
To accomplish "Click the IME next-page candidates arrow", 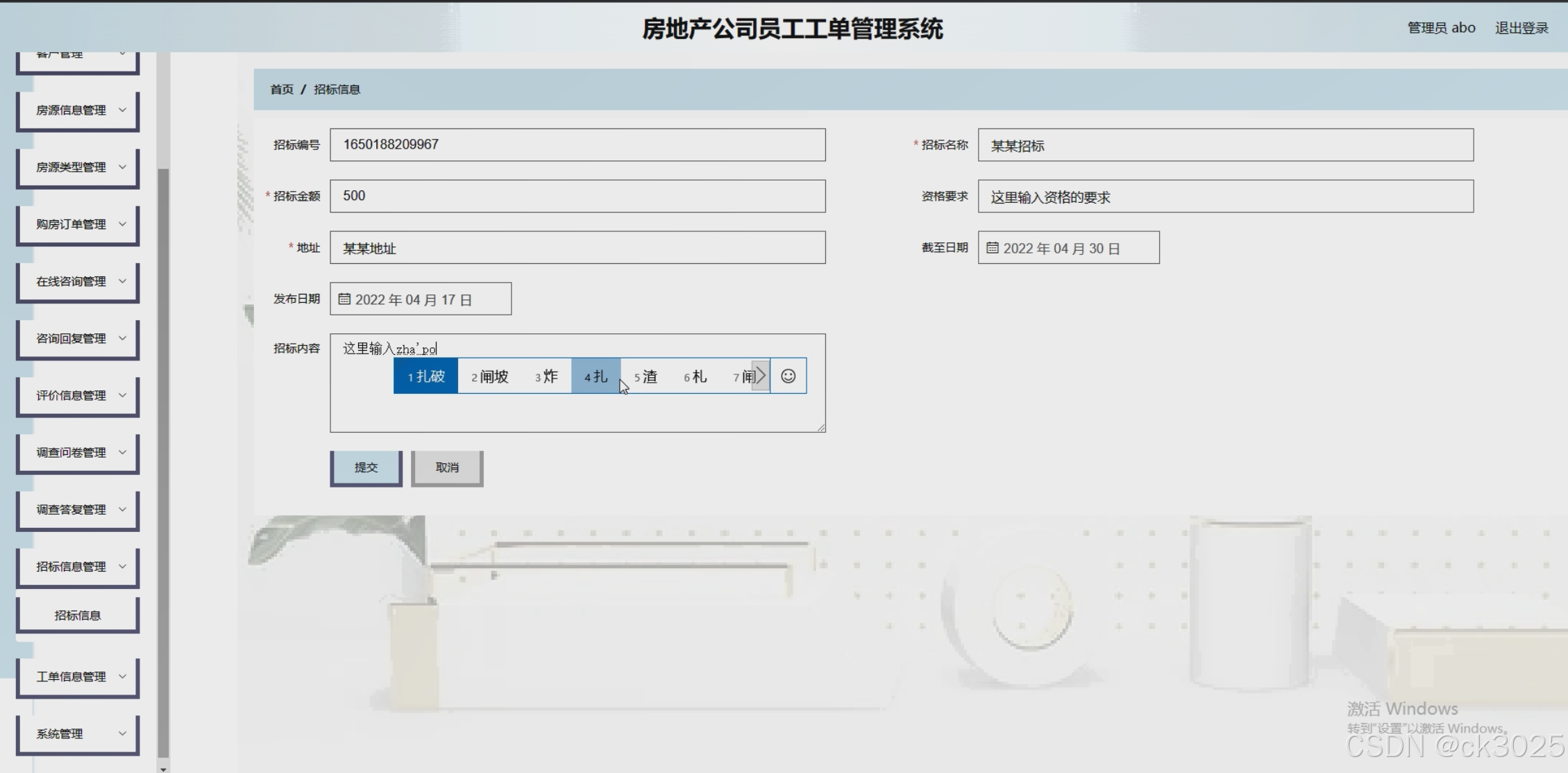I will (761, 376).
